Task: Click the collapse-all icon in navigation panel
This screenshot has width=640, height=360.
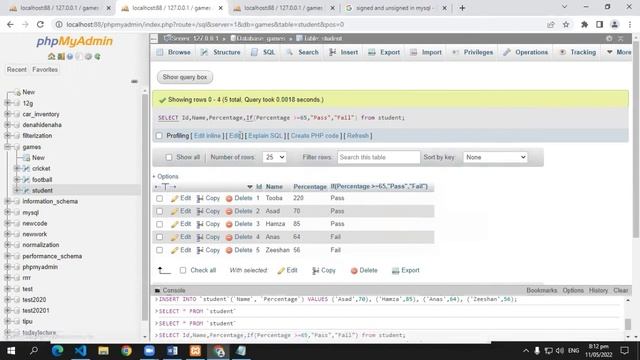Action: (x=134, y=82)
